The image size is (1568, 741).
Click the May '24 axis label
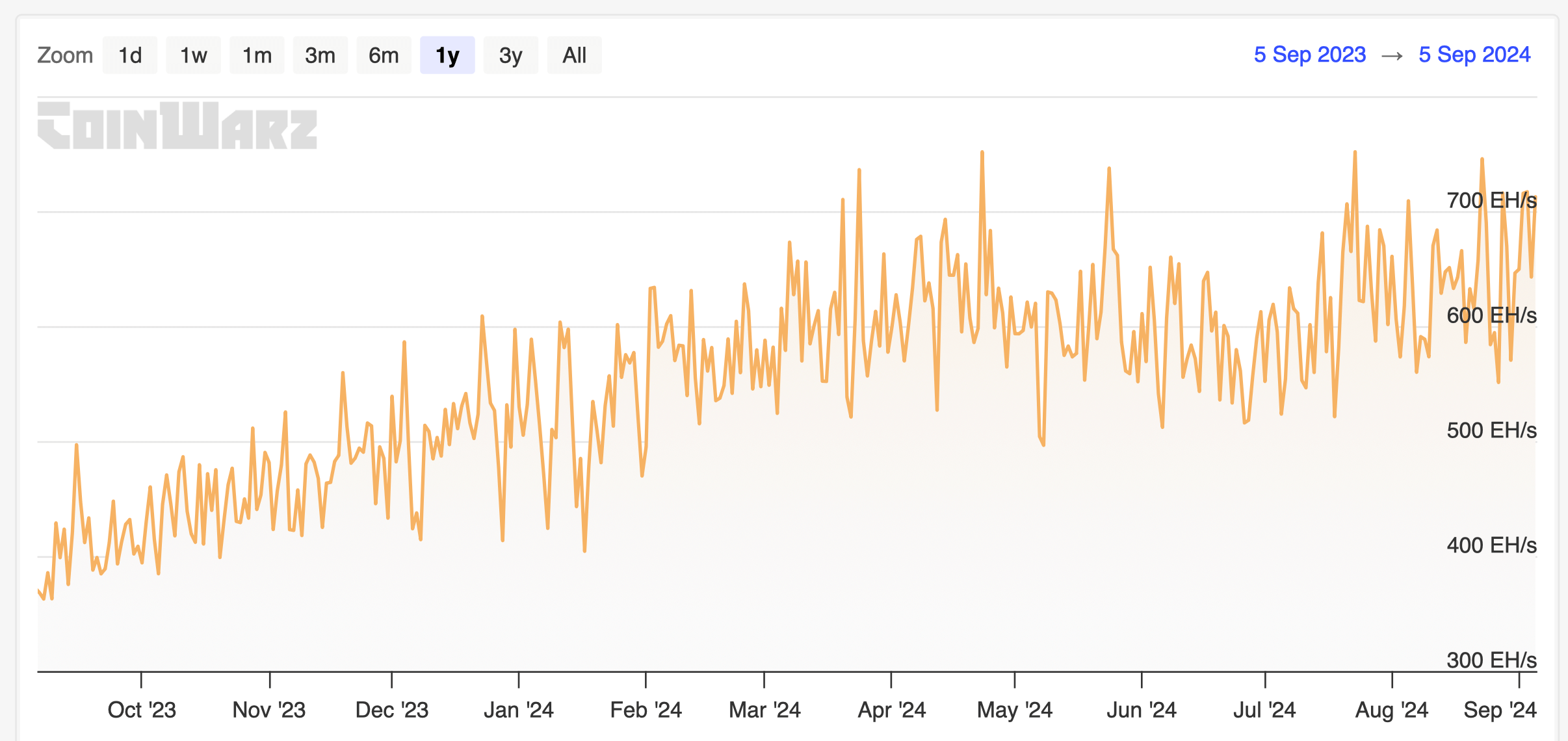(1015, 710)
